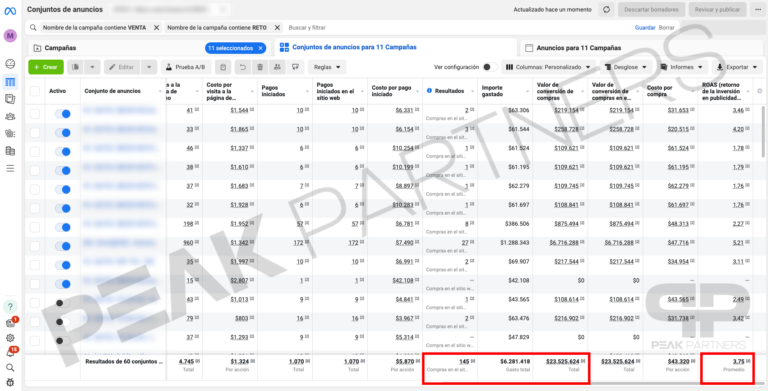768x391 pixels.
Task: Open the hamburger all-tools menu
Action: 10,169
